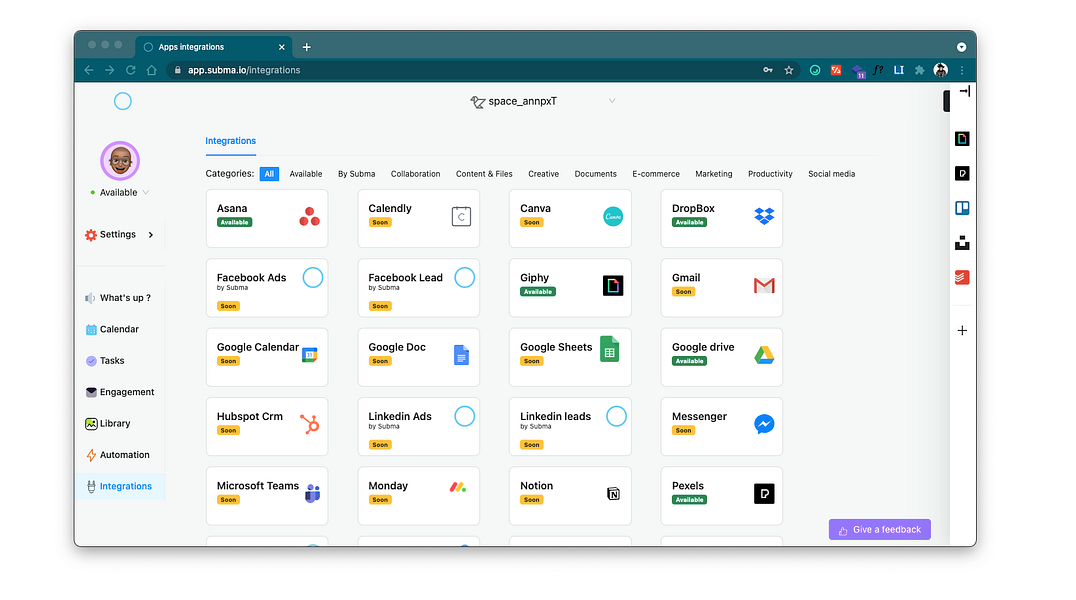Open the Asana integration icon
Image resolution: width=1076 pixels, height=600 pixels.
pos(309,216)
